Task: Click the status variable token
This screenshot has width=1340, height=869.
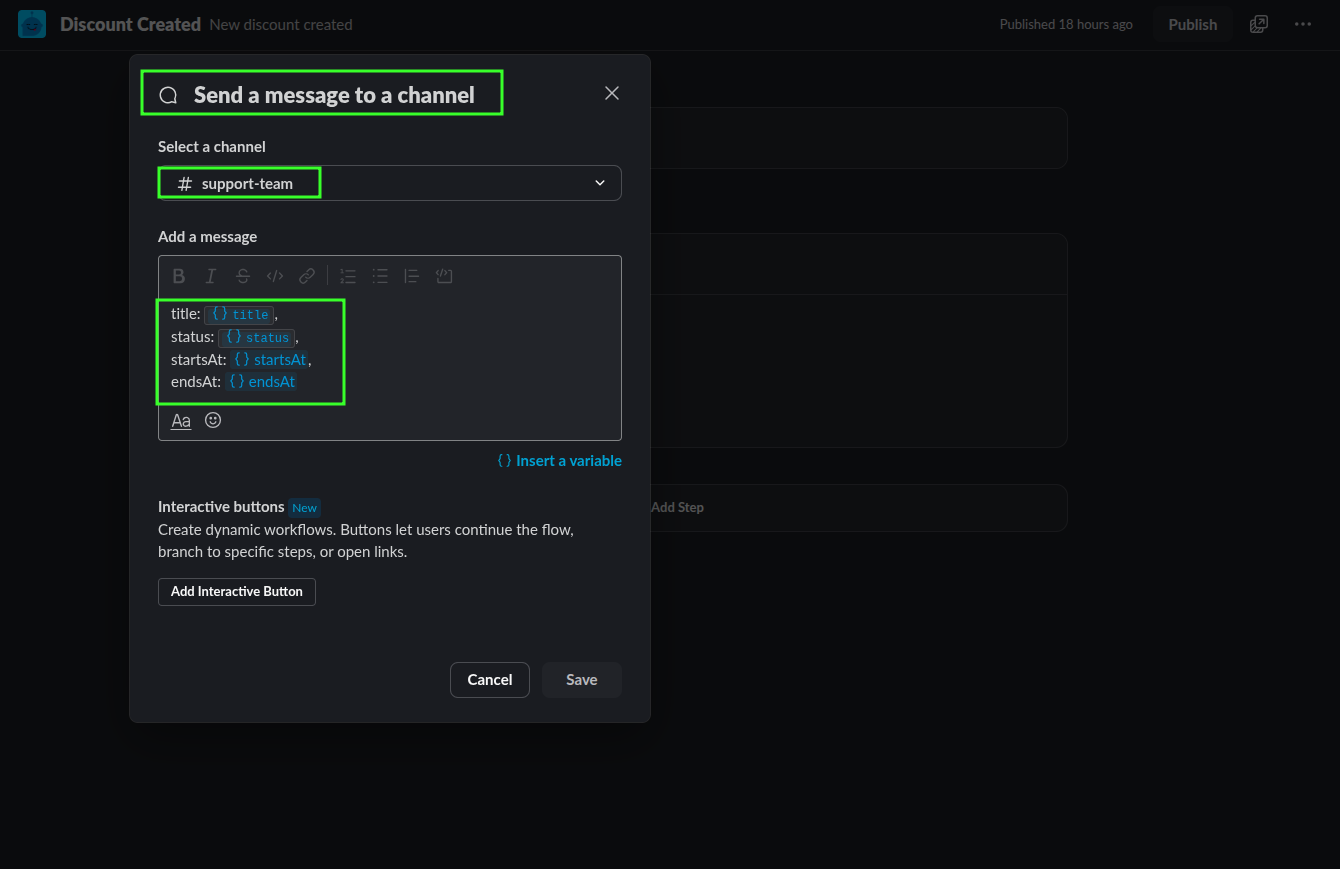Action: pos(257,337)
